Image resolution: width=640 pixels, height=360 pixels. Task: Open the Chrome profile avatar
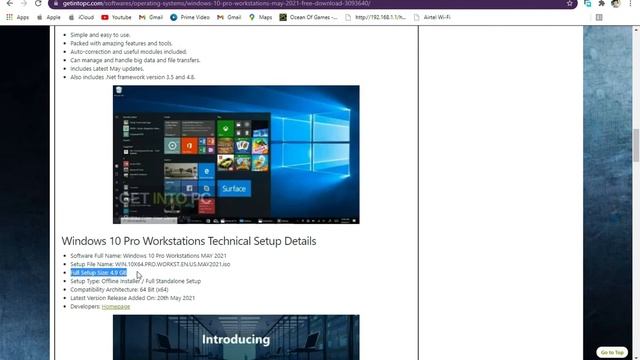(x=616, y=3)
